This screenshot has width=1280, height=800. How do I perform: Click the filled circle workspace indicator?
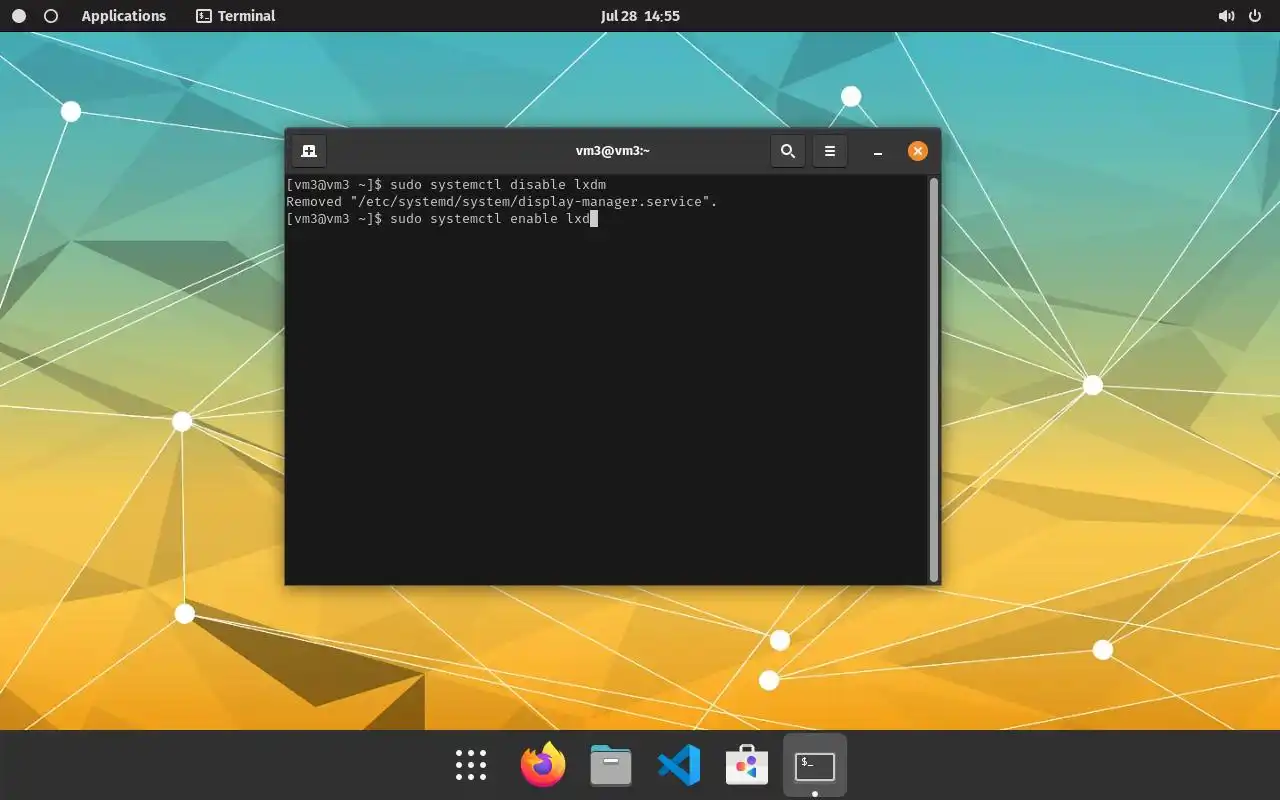[x=19, y=16]
